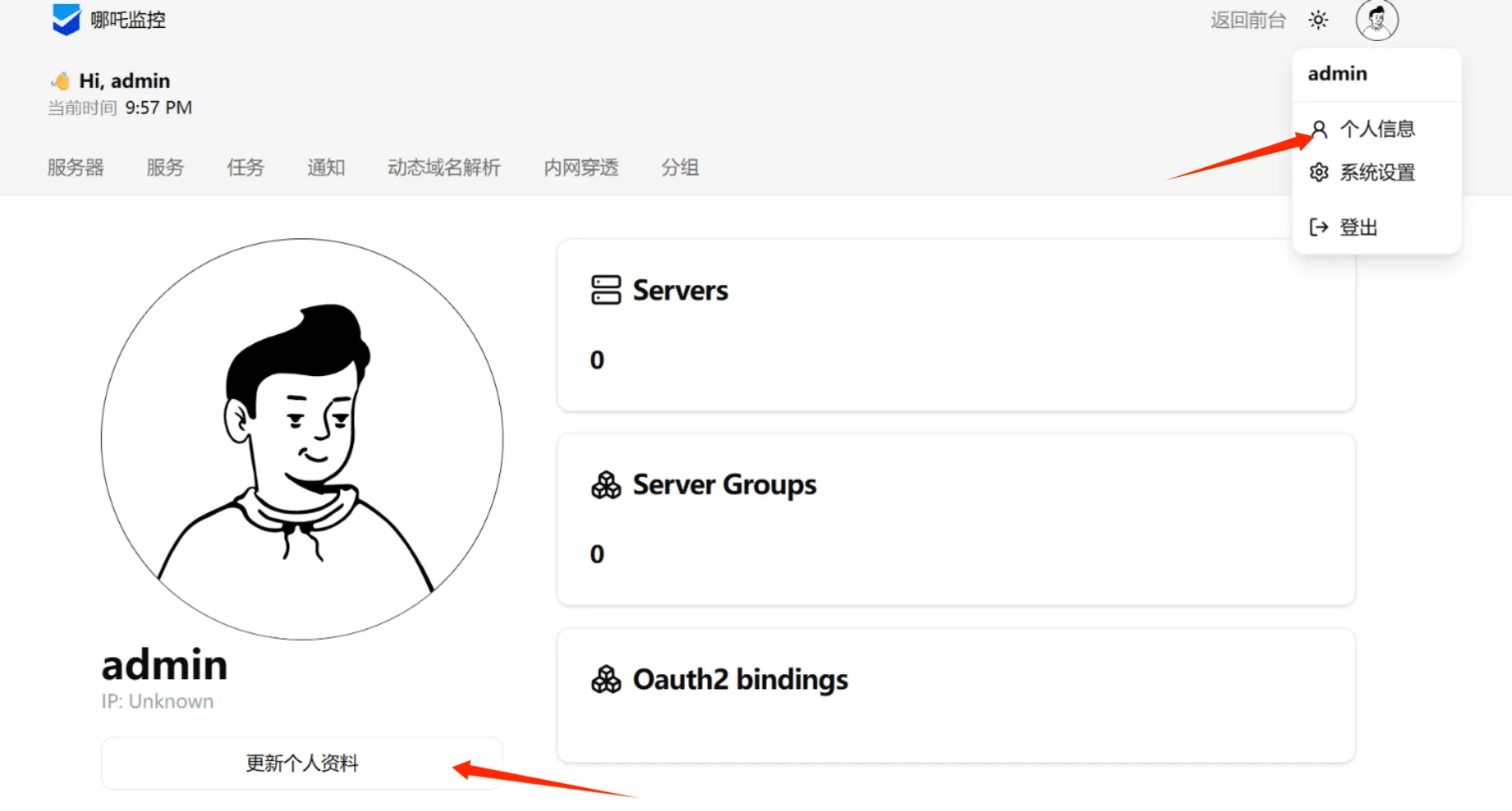Follow the 返回前台 link
The height and width of the screenshot is (811, 1512).
pyautogui.click(x=1247, y=20)
